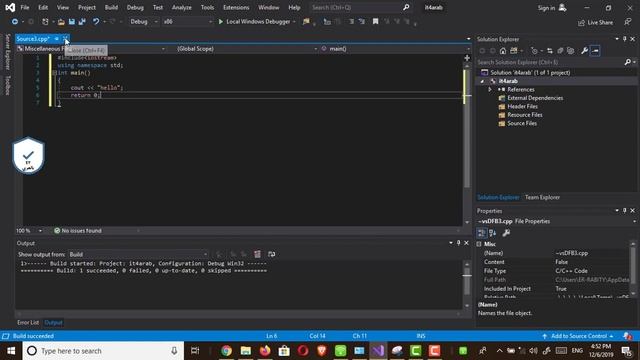This screenshot has height=360, width=640.
Task: Open the File menu
Action: [x=25, y=7]
